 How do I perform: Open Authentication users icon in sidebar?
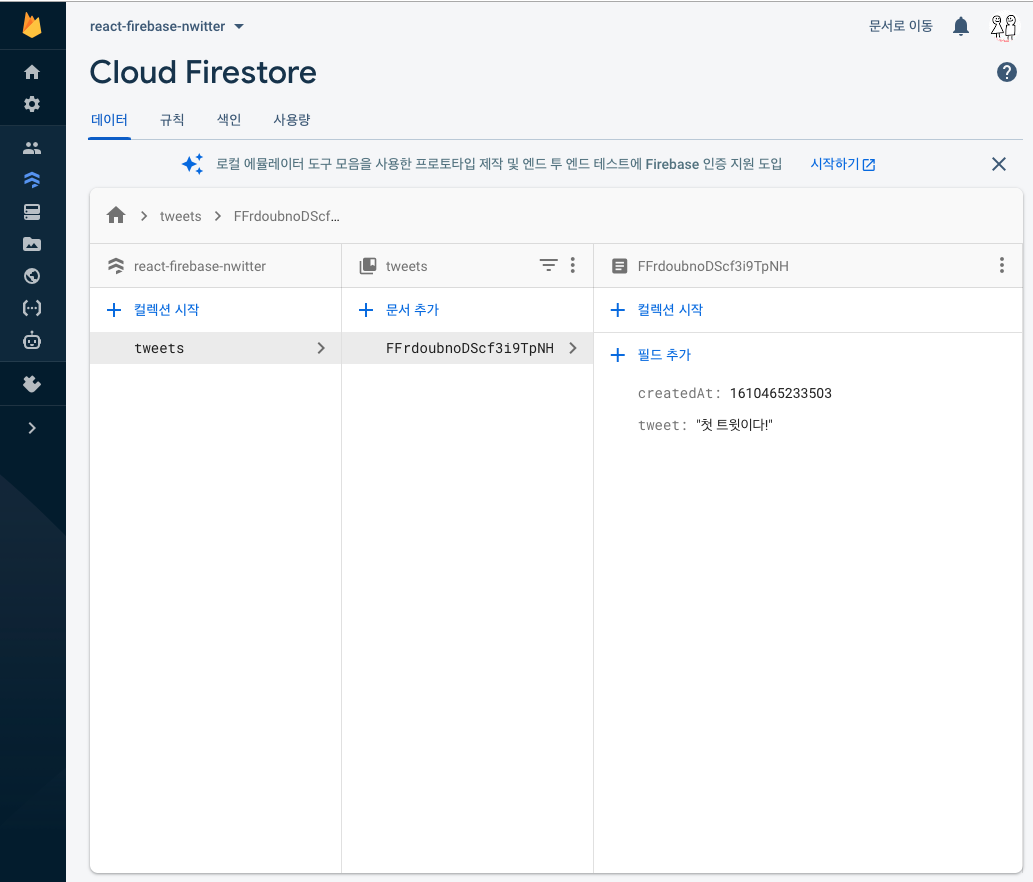pos(32,148)
